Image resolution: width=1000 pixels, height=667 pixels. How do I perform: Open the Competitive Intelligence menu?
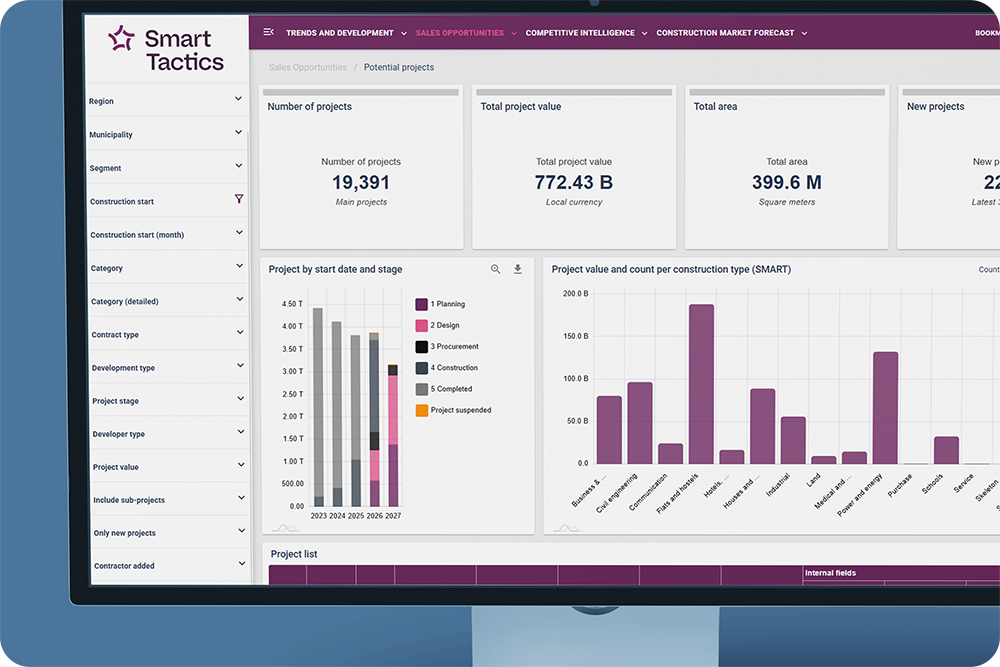pos(586,33)
